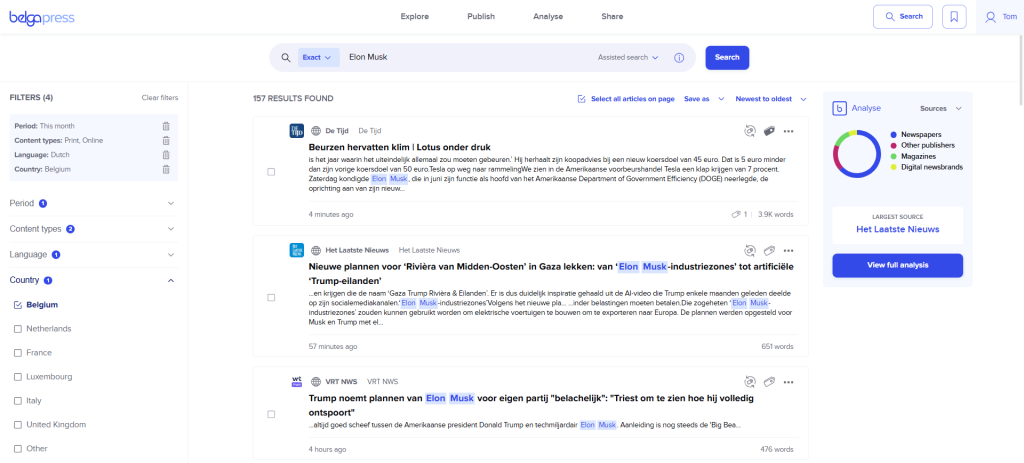
Task: Delete the Country: Belgium filter via trash icon
Action: (166, 169)
